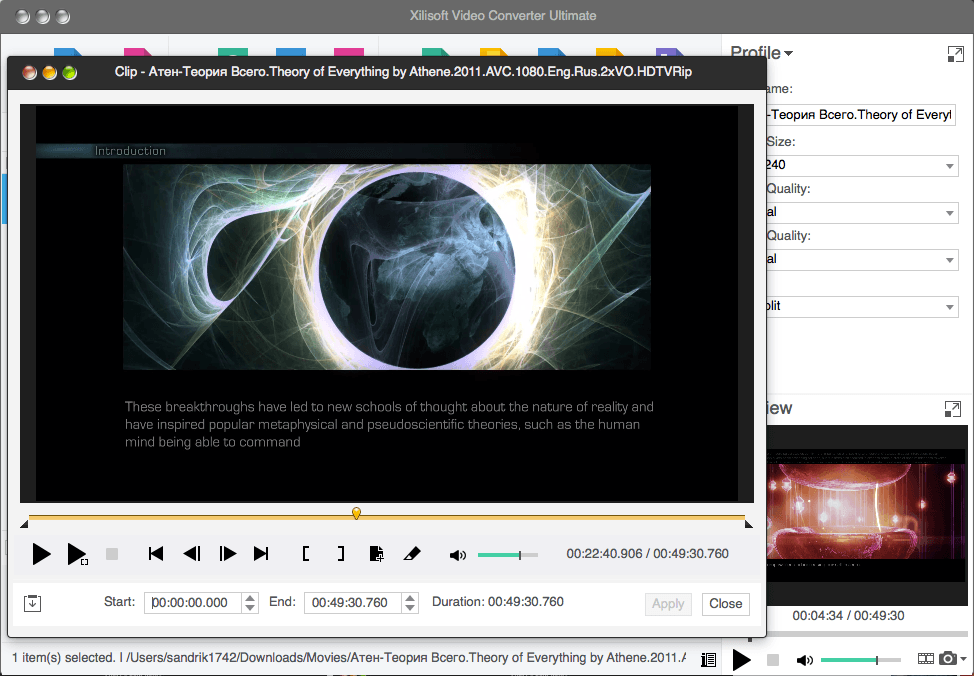The width and height of the screenshot is (974, 676).
Task: Zoom the Clip window with green button
Action: (x=70, y=73)
